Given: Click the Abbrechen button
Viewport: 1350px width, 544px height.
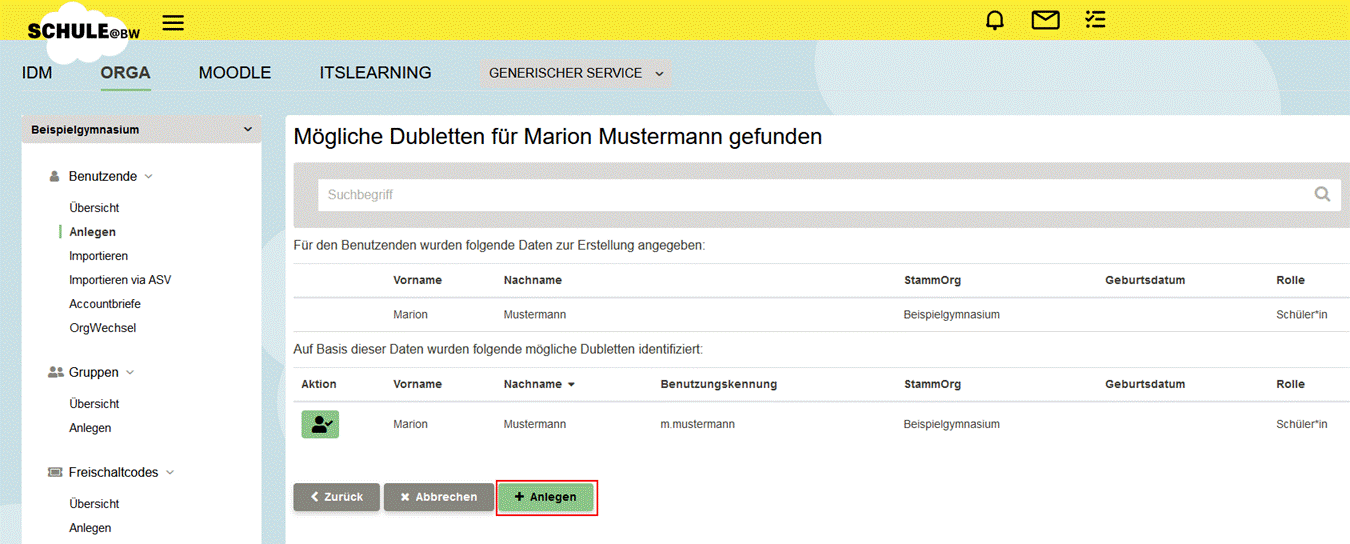Looking at the screenshot, I should point(438,497).
